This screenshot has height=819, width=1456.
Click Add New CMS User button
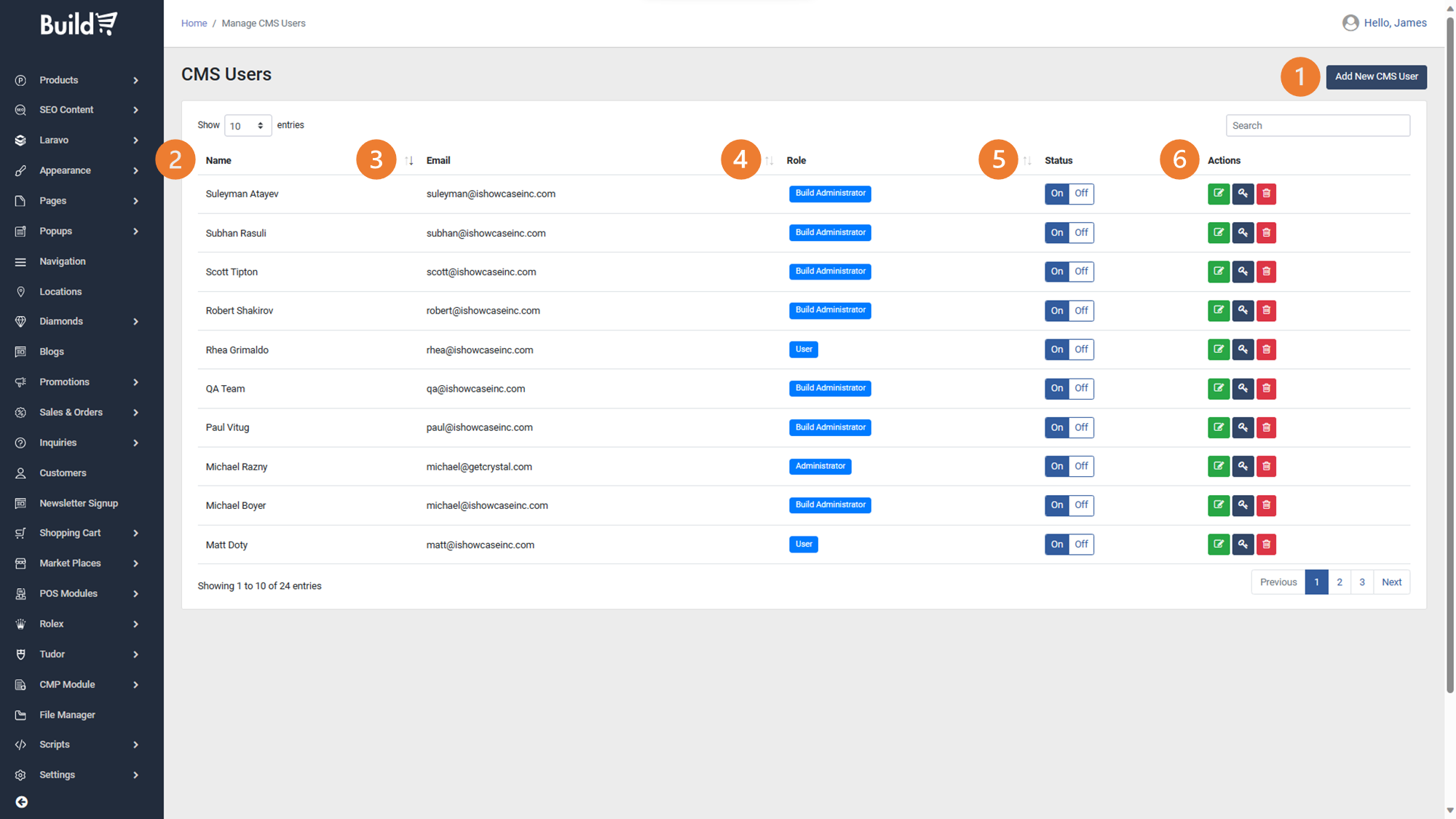point(1376,76)
